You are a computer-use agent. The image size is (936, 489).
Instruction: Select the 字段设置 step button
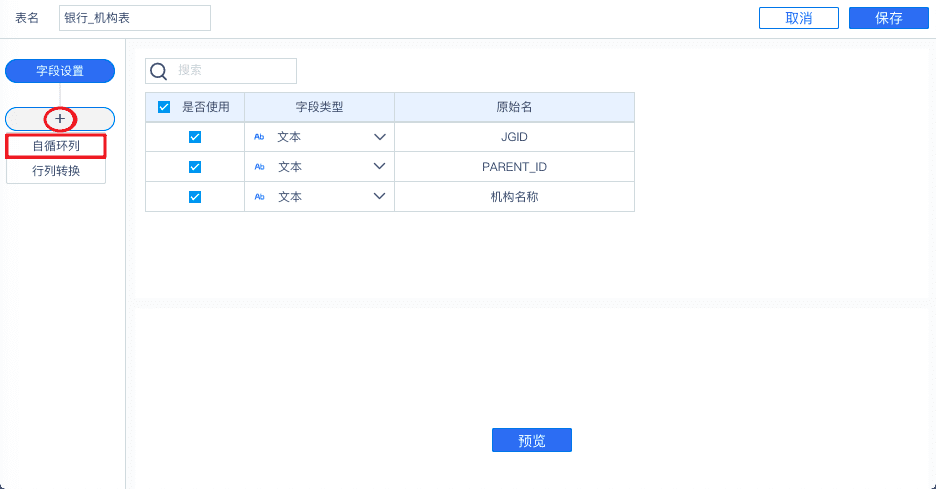(60, 71)
